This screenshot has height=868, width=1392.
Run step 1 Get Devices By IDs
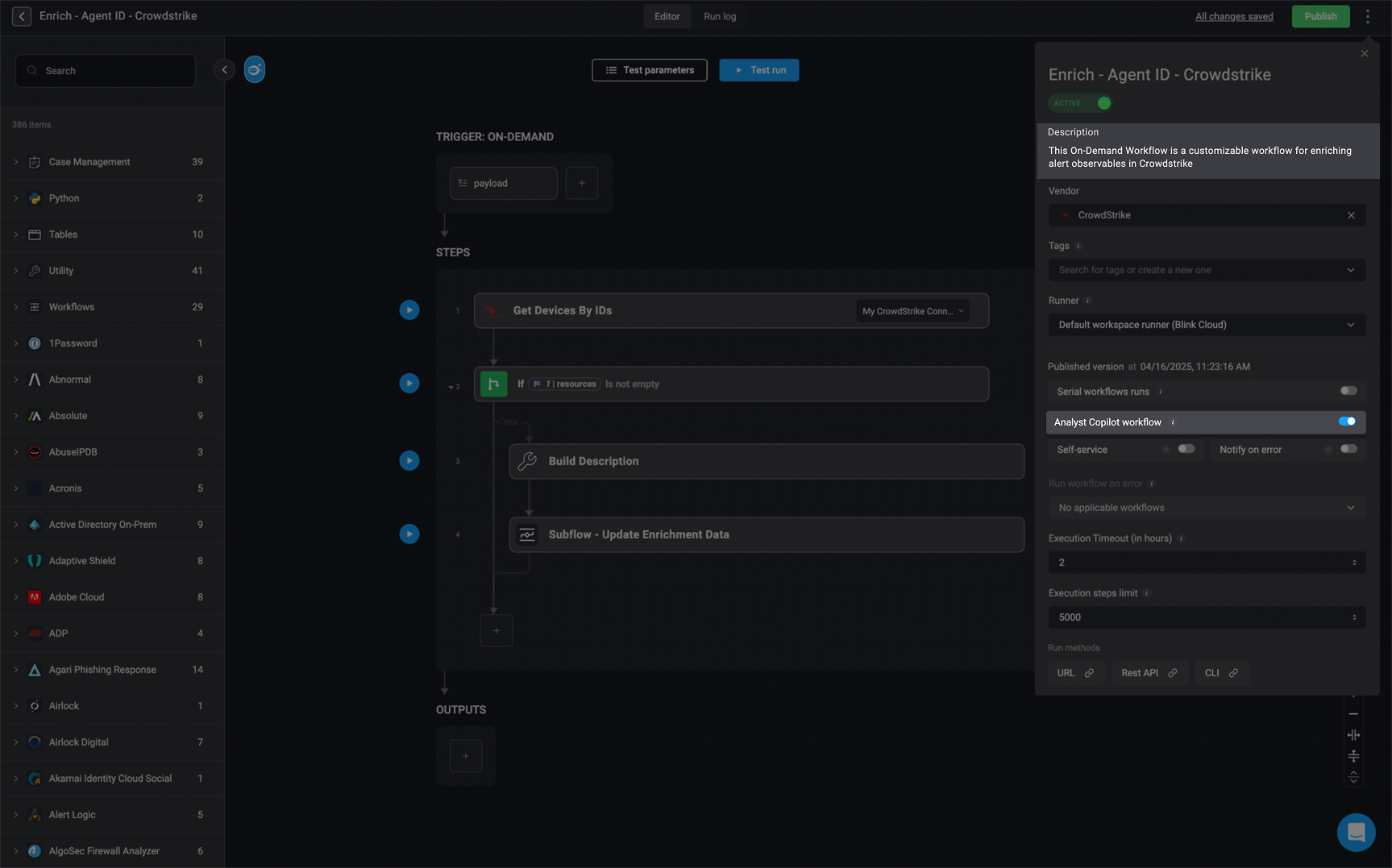pyautogui.click(x=409, y=310)
